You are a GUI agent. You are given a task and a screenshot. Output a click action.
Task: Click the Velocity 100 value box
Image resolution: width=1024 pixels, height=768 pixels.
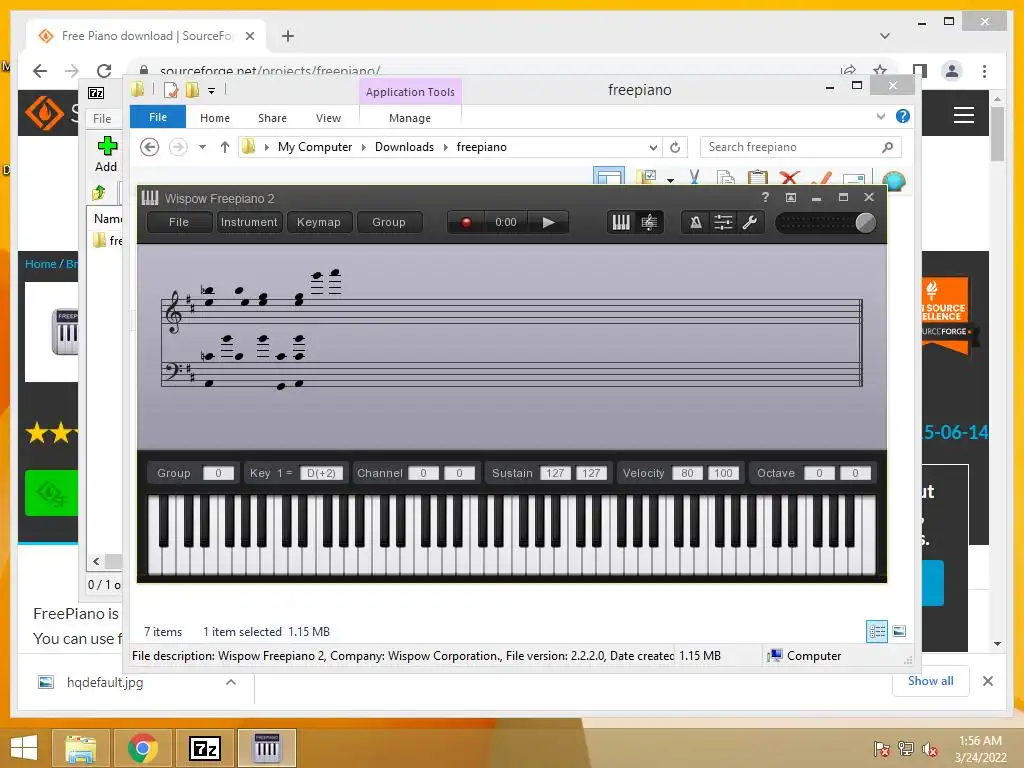(x=723, y=473)
